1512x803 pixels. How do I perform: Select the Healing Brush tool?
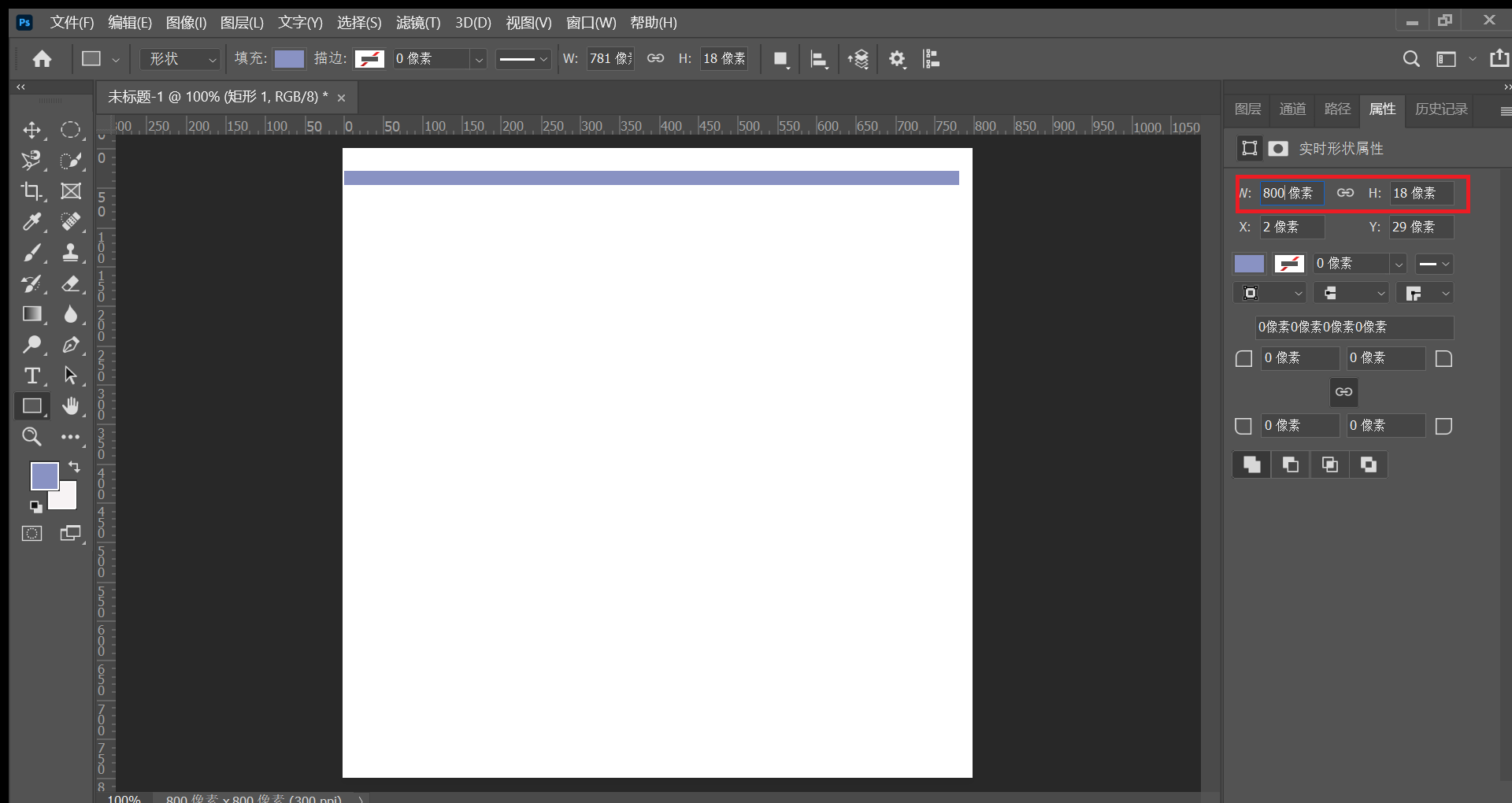pos(71,222)
